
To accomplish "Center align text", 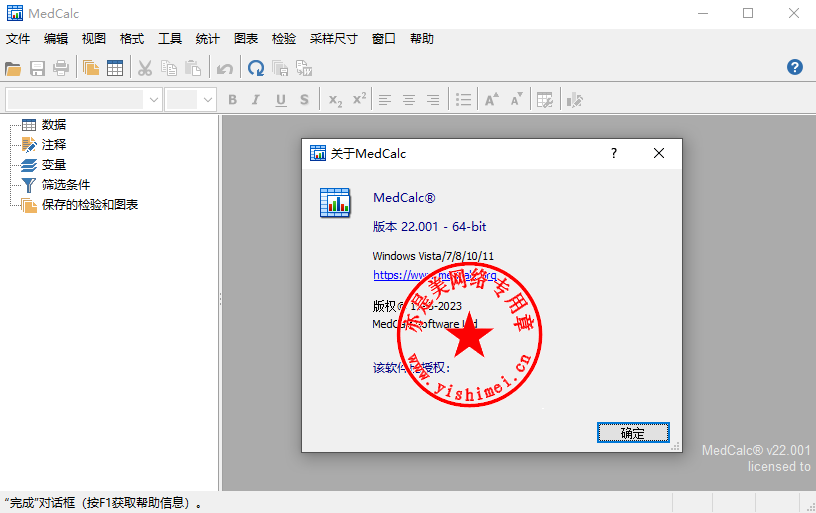I will tap(409, 100).
